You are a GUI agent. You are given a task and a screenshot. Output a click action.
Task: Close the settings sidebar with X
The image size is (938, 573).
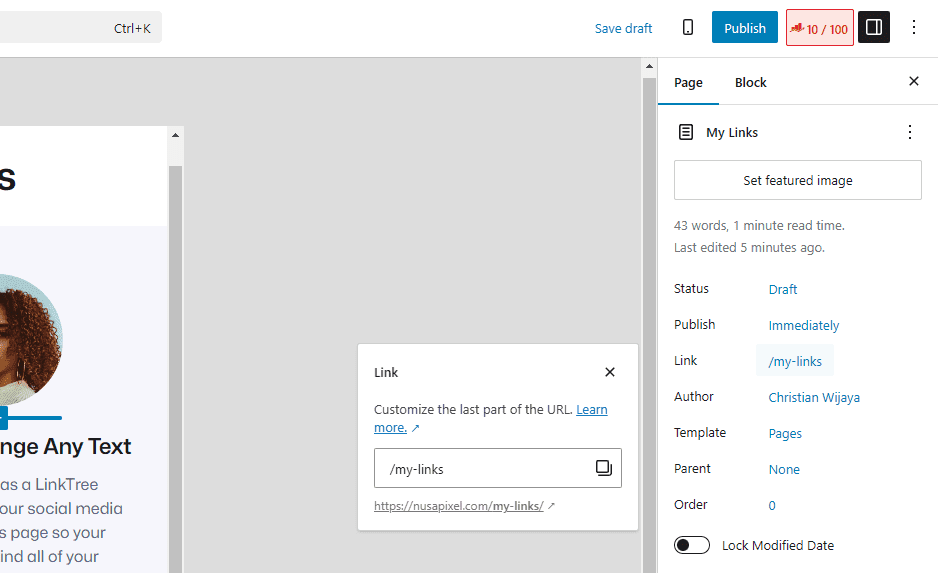913,82
